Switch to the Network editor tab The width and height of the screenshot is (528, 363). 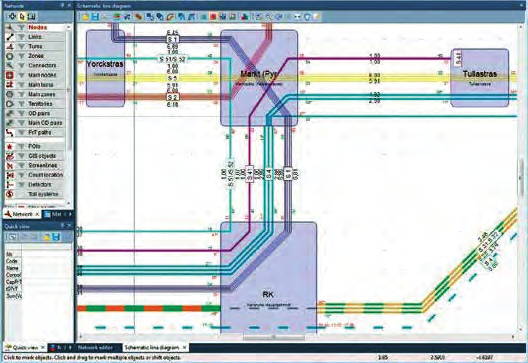tap(95, 347)
